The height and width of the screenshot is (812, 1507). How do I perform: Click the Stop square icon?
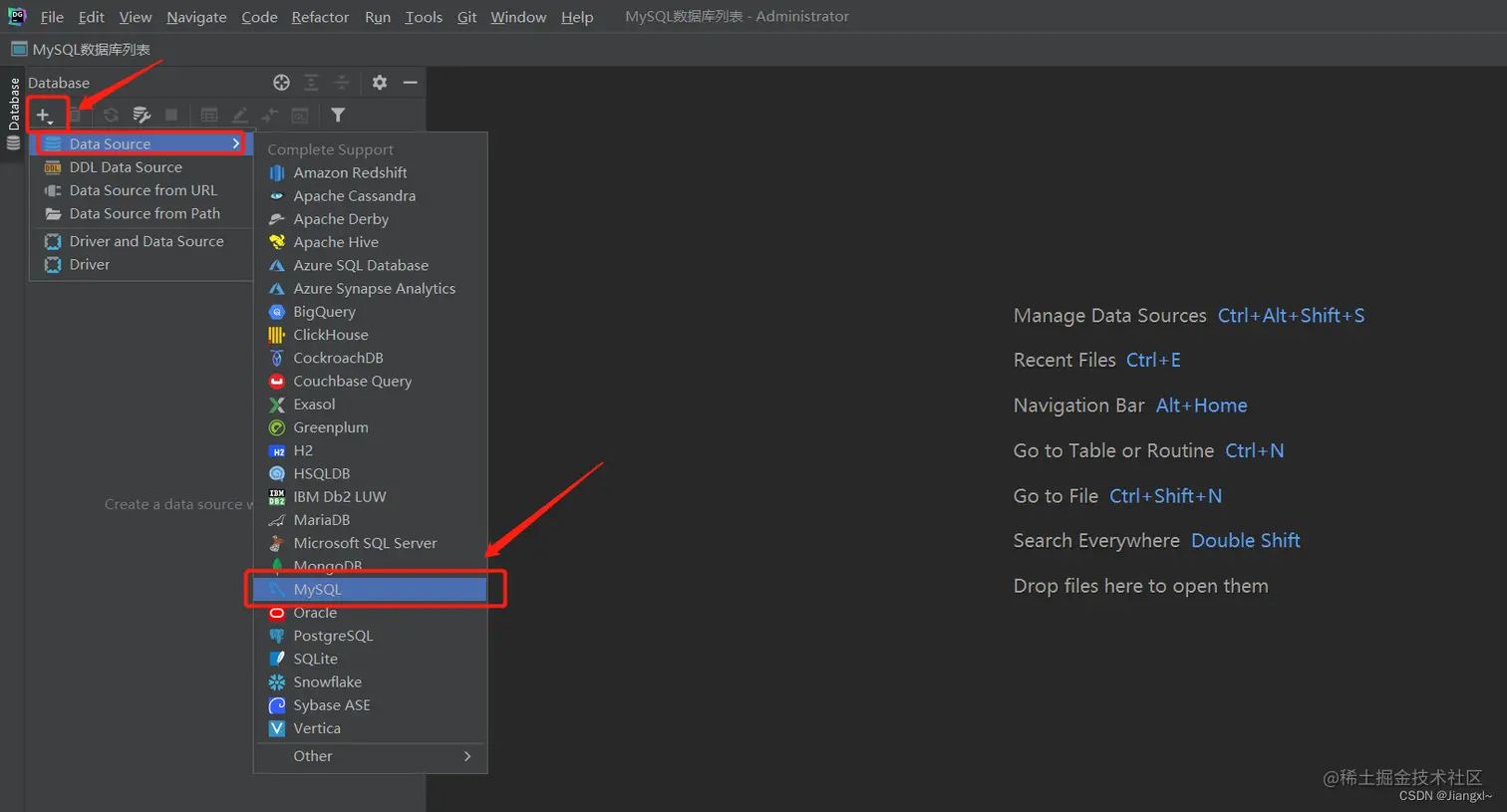tap(171, 116)
